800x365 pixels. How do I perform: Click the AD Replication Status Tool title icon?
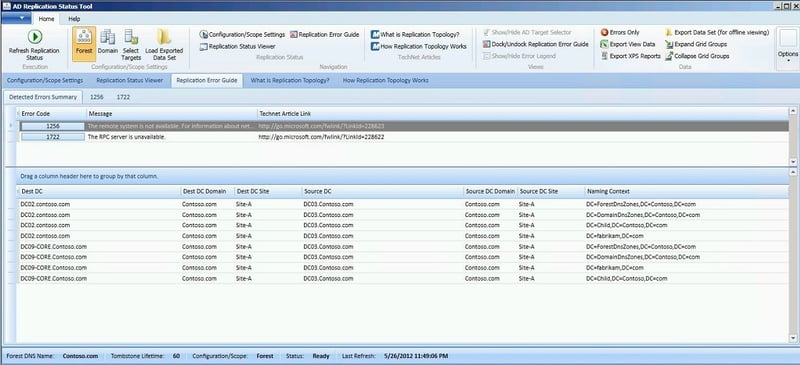(x=6, y=5)
